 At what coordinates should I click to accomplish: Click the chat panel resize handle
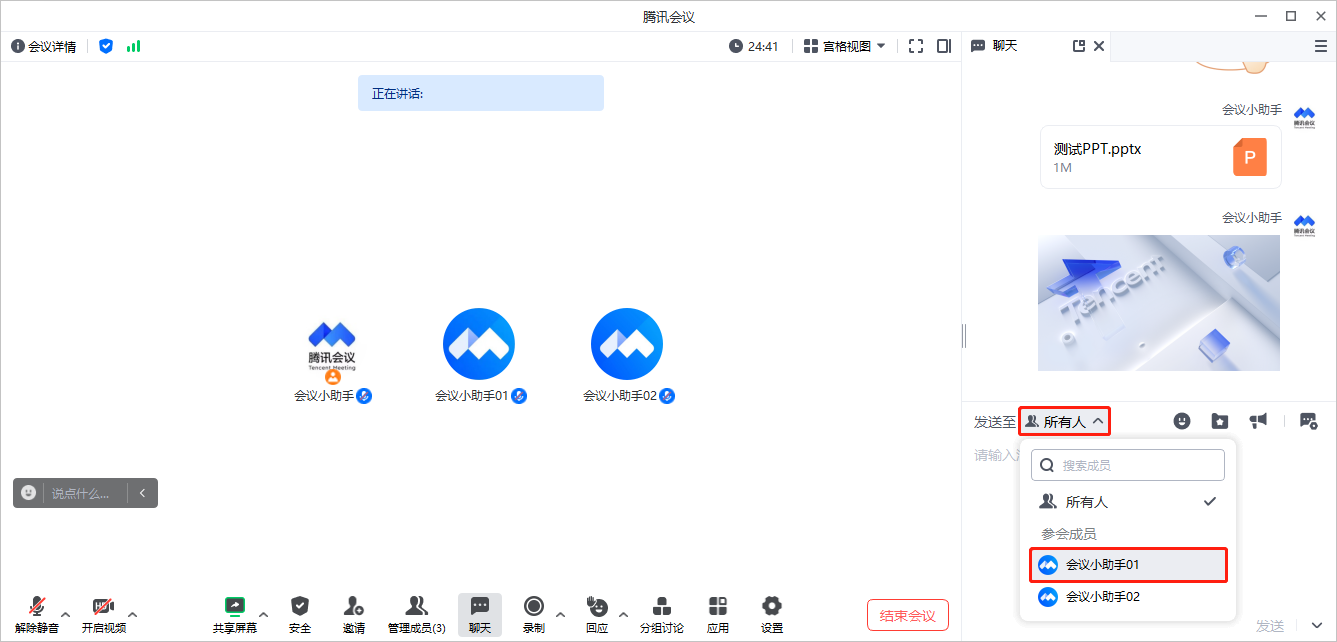pyautogui.click(x=964, y=336)
